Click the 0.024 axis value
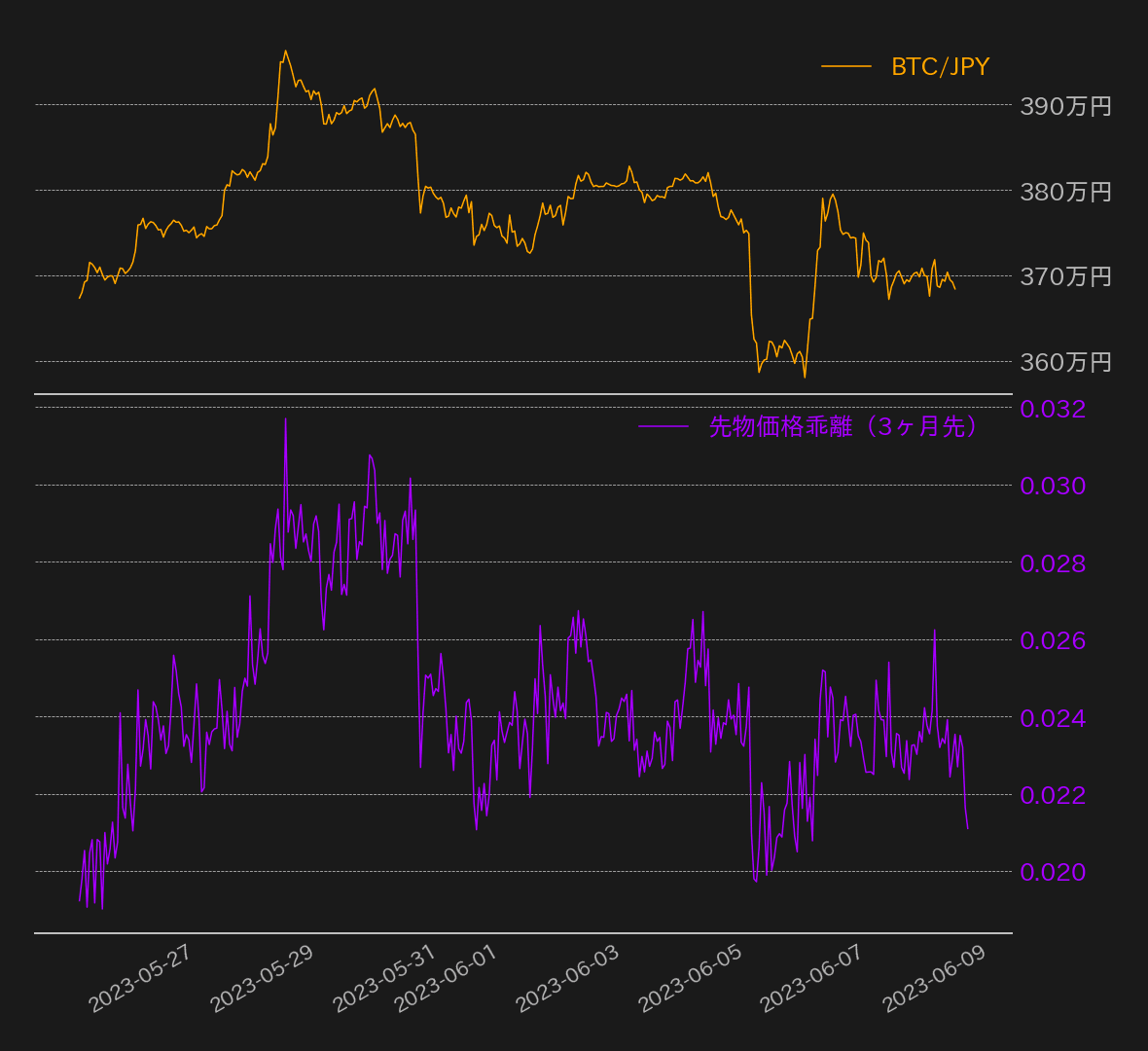 point(1053,718)
